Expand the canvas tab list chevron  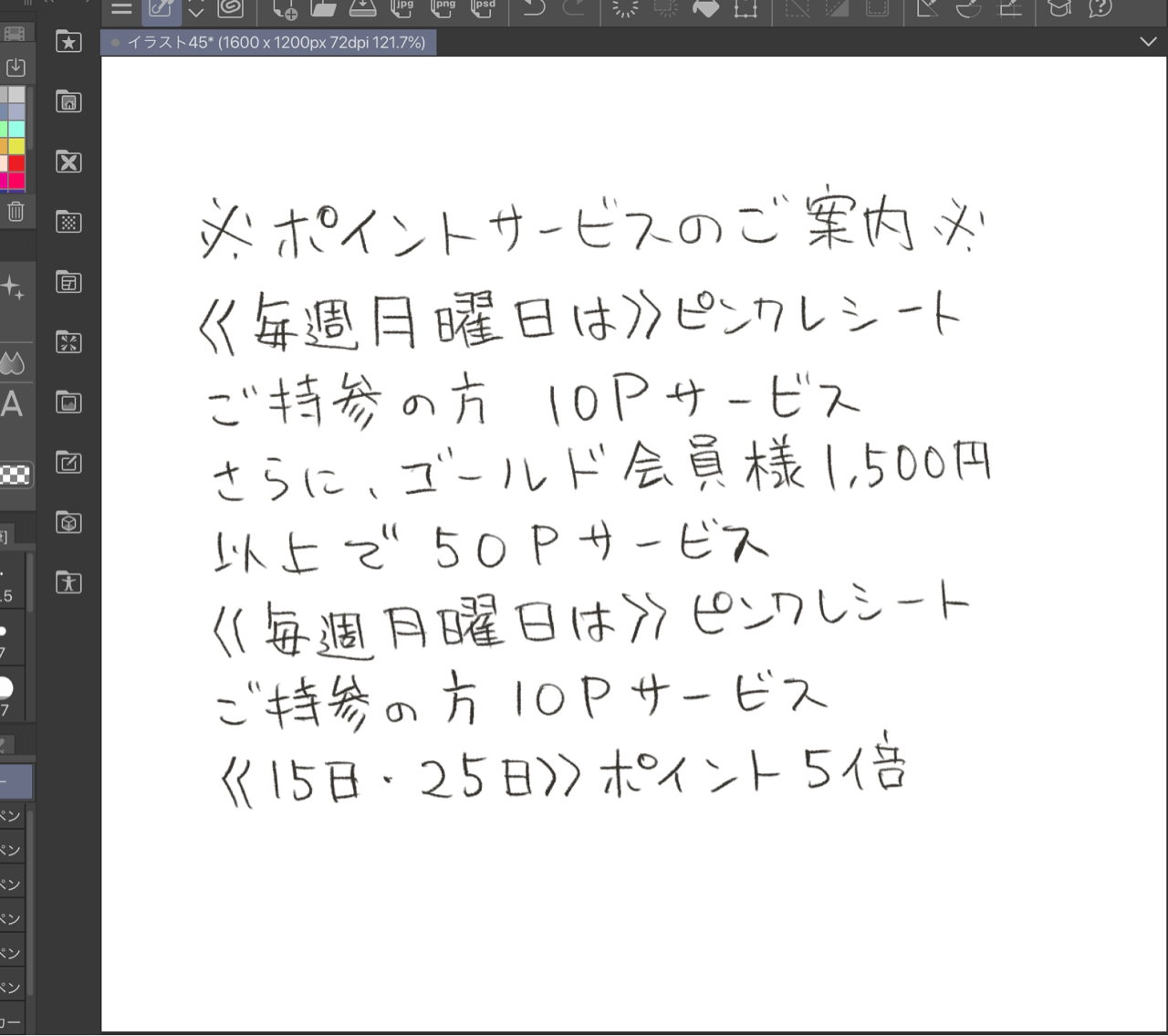coord(1148,42)
